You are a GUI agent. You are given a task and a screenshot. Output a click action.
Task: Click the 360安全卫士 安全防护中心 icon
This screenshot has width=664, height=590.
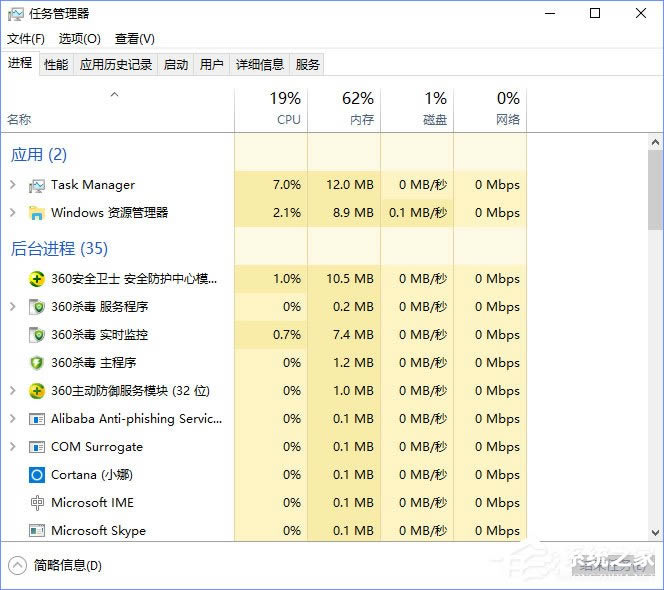(37, 279)
